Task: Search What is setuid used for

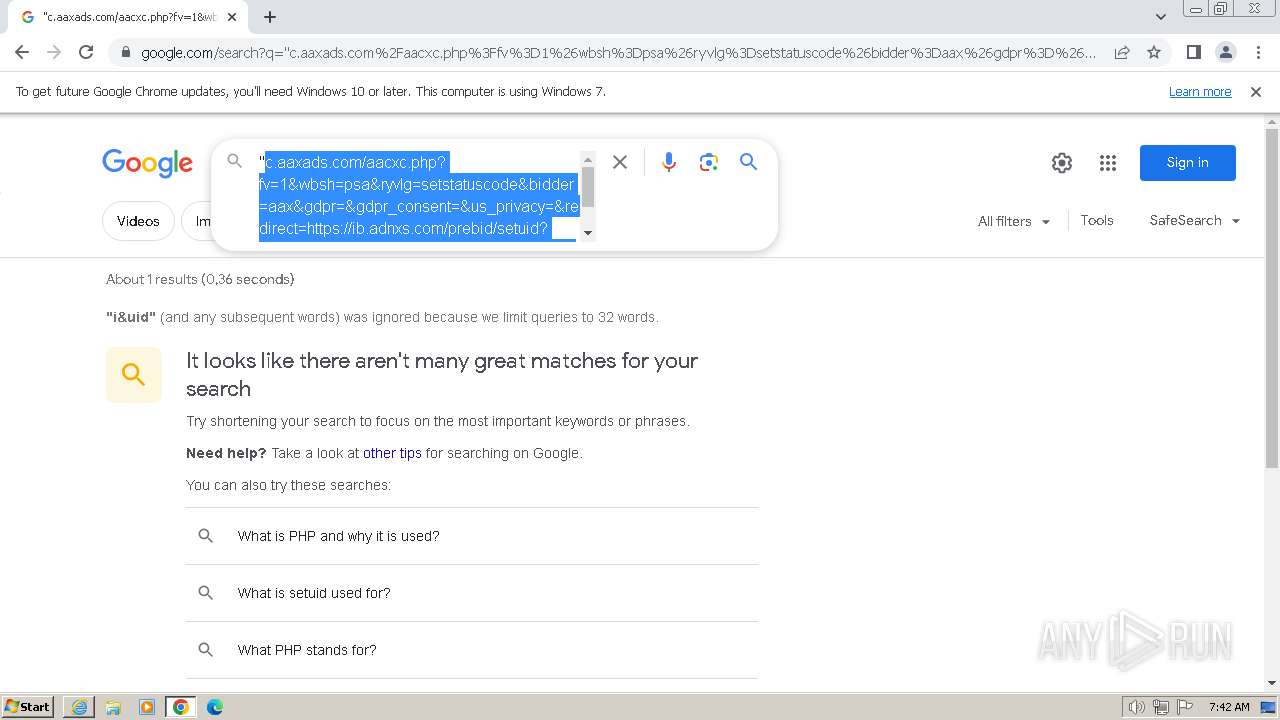Action: pos(471,593)
